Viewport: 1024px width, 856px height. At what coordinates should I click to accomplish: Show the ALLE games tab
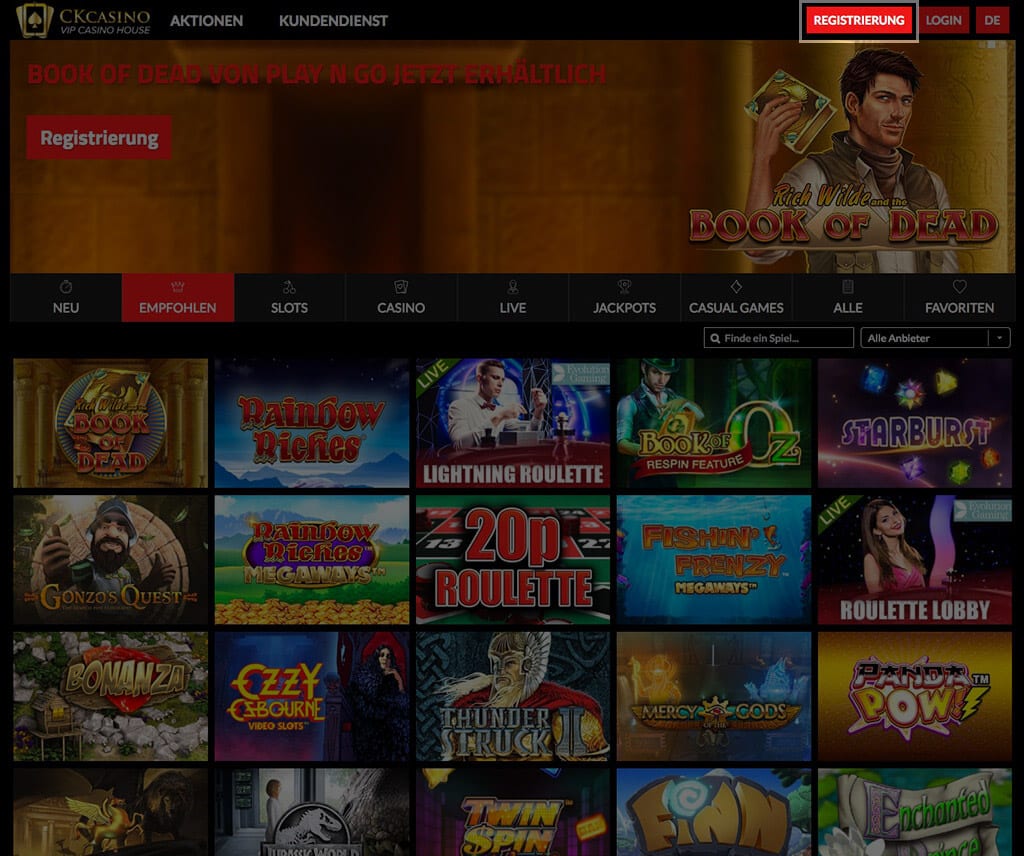coord(848,298)
